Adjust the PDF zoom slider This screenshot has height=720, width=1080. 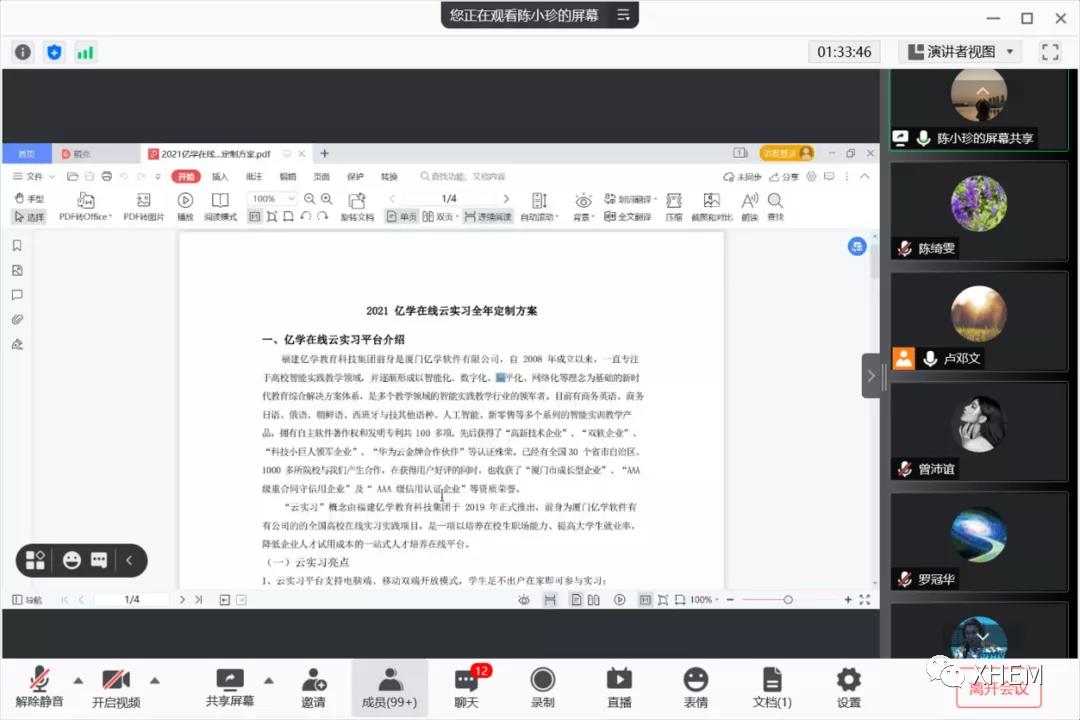coord(788,600)
